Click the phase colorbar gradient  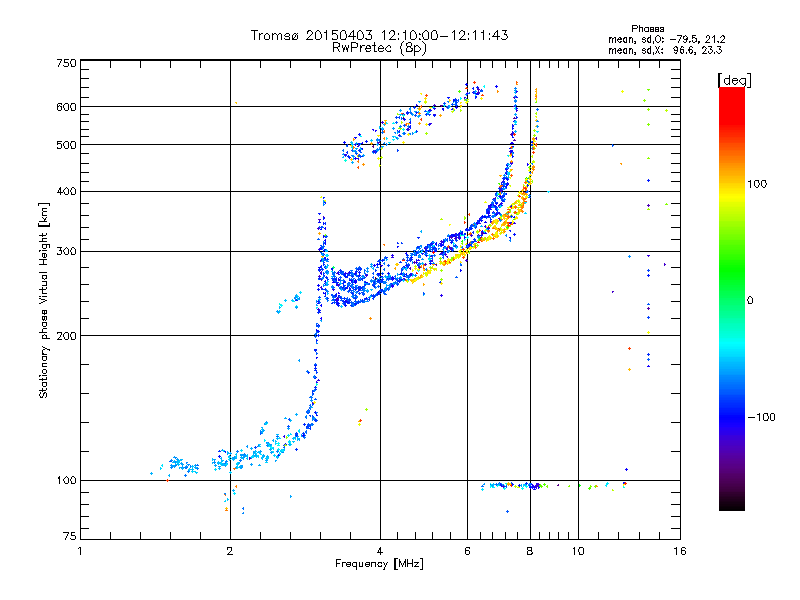[732, 299]
